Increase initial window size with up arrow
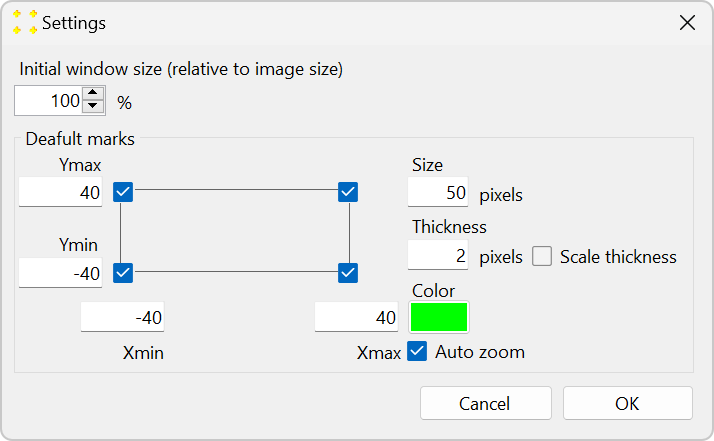This screenshot has width=714, height=441. (93, 94)
